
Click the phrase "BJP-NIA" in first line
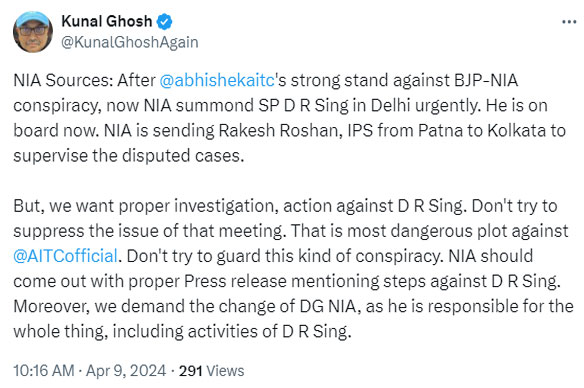(486, 80)
